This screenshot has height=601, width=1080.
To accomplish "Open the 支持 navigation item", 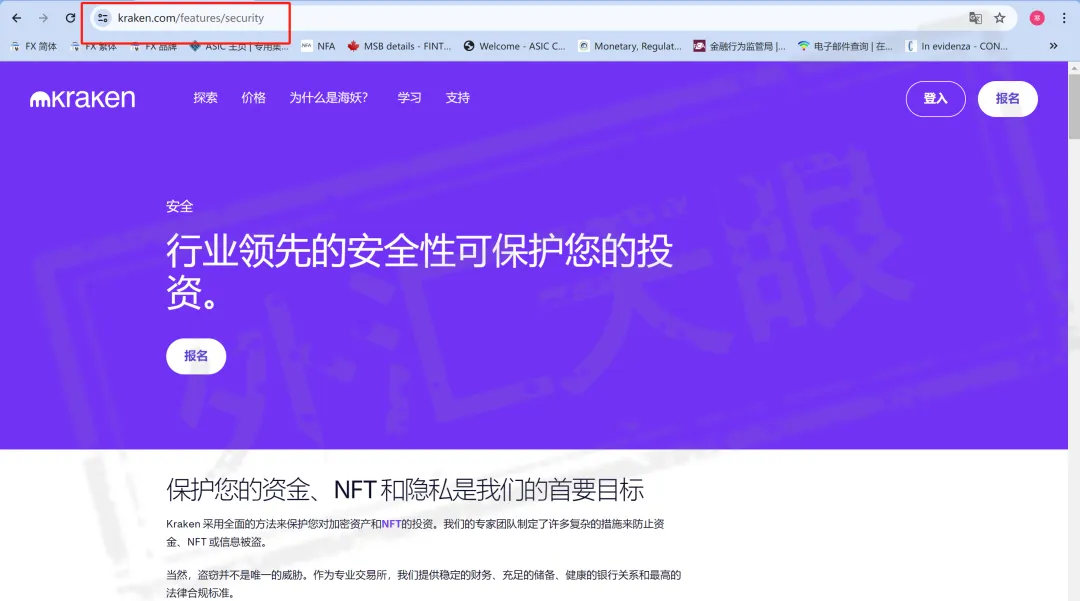I will pyautogui.click(x=457, y=98).
